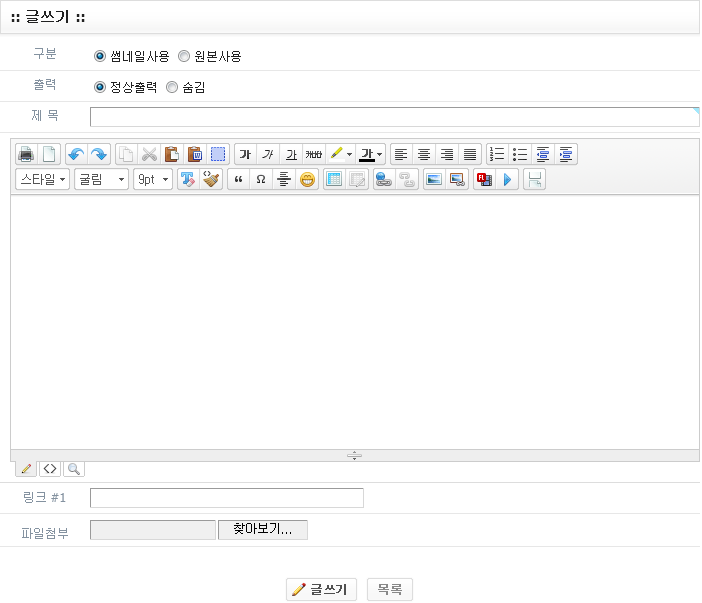The height and width of the screenshot is (603, 702).
Task: Click the 찾아보기... browse file button
Action: 262,530
